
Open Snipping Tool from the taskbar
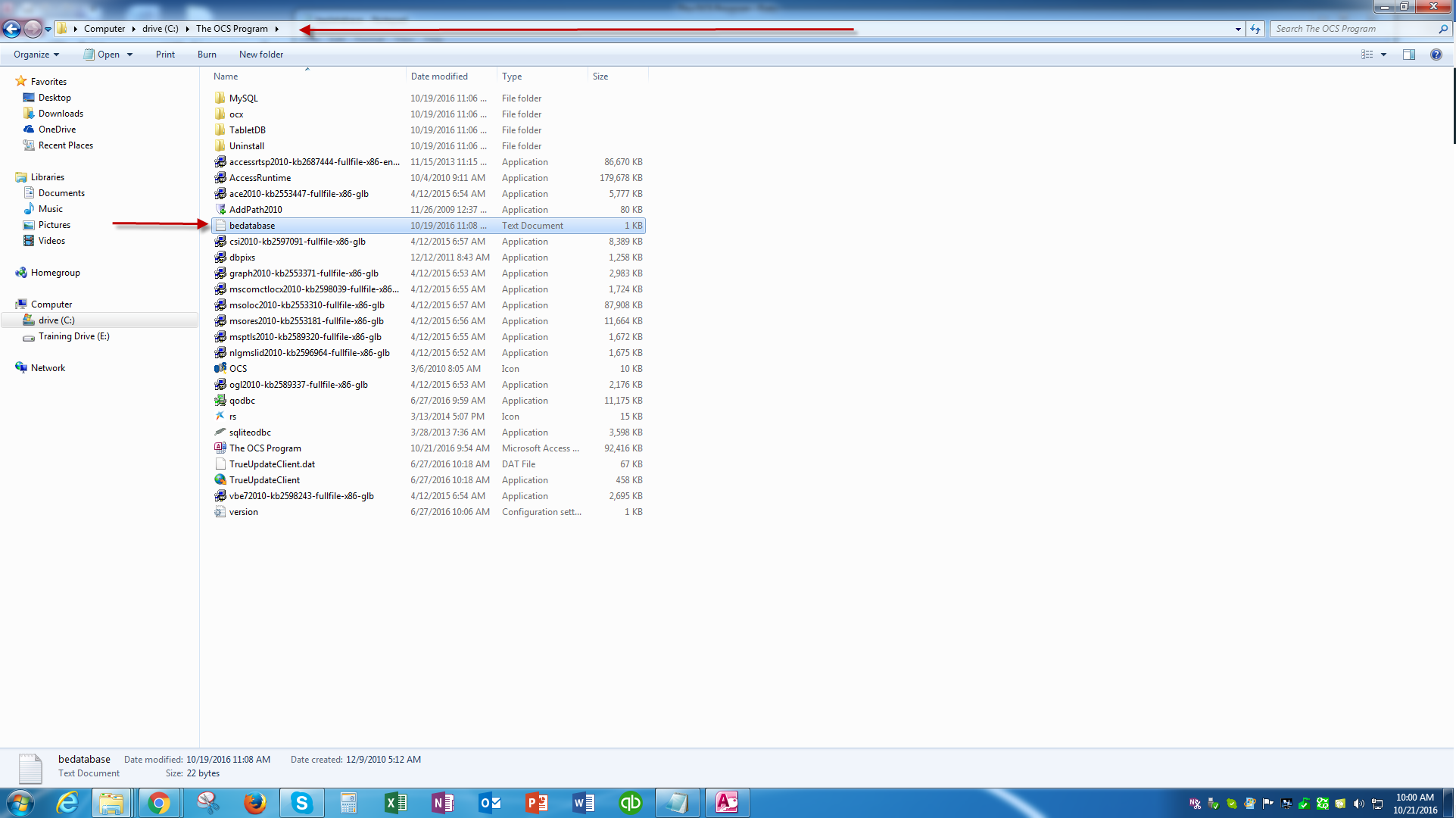coord(207,803)
